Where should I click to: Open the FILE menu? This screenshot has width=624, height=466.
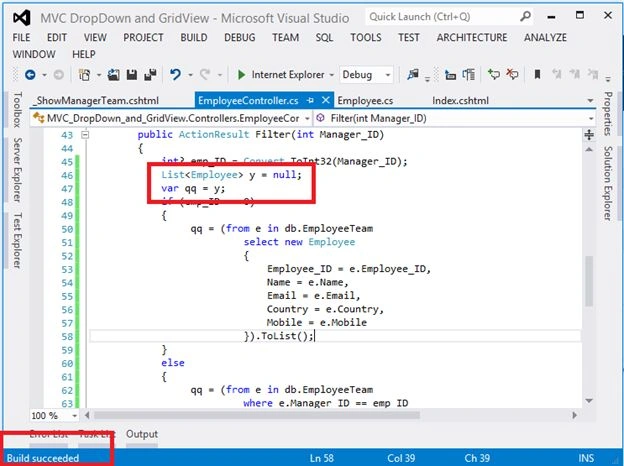[x=21, y=37]
